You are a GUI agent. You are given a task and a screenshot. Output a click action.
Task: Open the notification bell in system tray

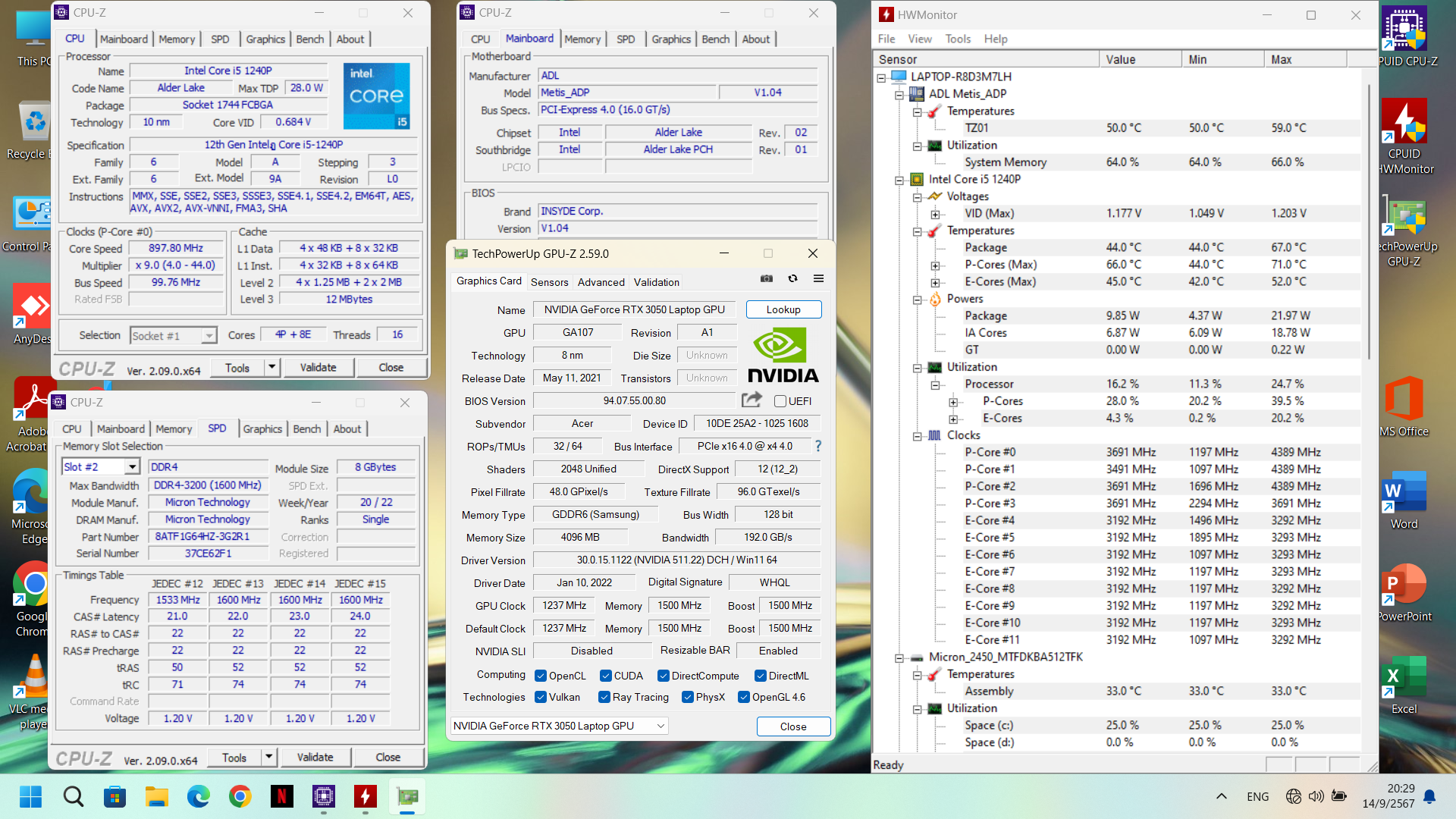tap(1429, 796)
